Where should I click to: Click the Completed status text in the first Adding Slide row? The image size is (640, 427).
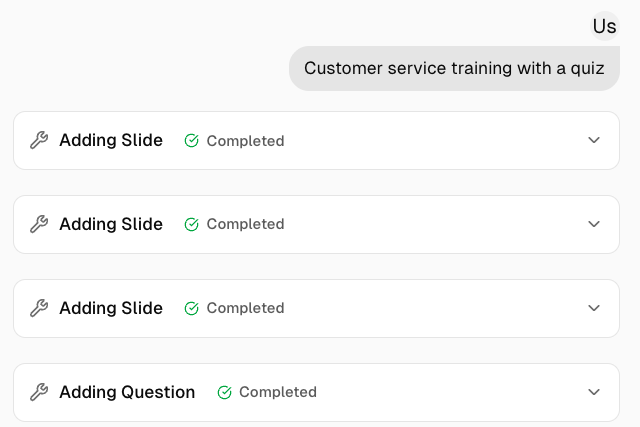pyautogui.click(x=245, y=141)
